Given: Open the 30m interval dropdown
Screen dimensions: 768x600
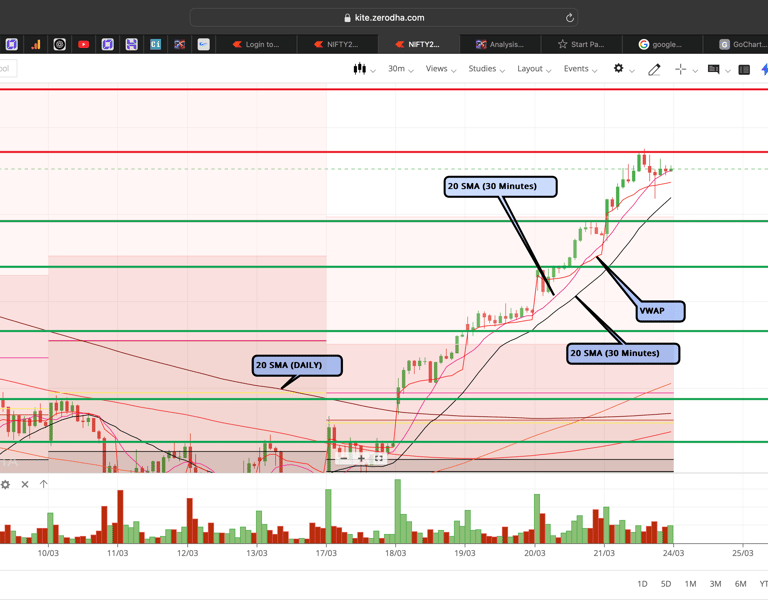Looking at the screenshot, I should (401, 69).
